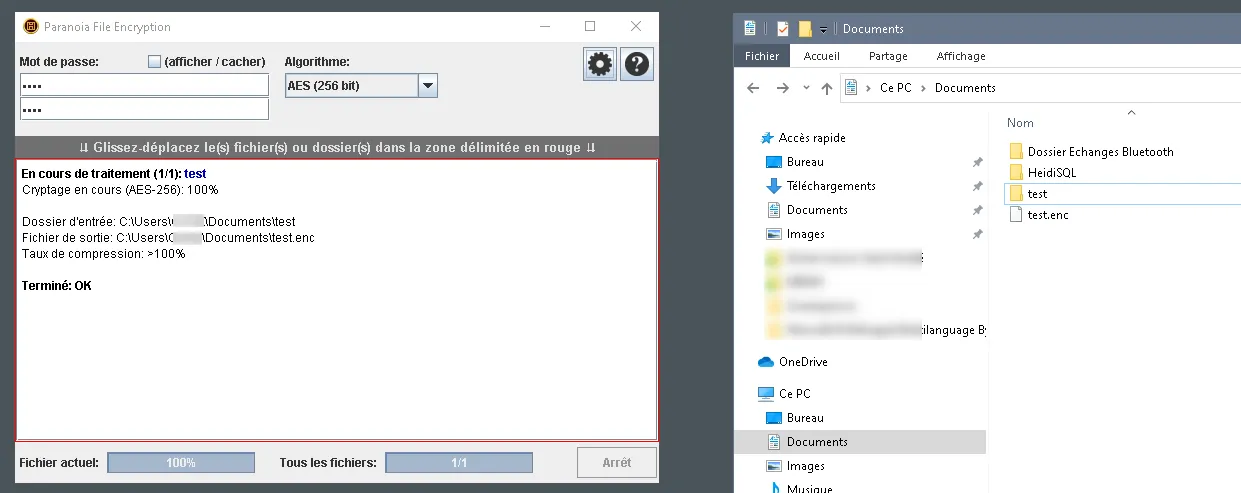
Task: Go back with the Explorer back arrow
Action: pyautogui.click(x=754, y=88)
